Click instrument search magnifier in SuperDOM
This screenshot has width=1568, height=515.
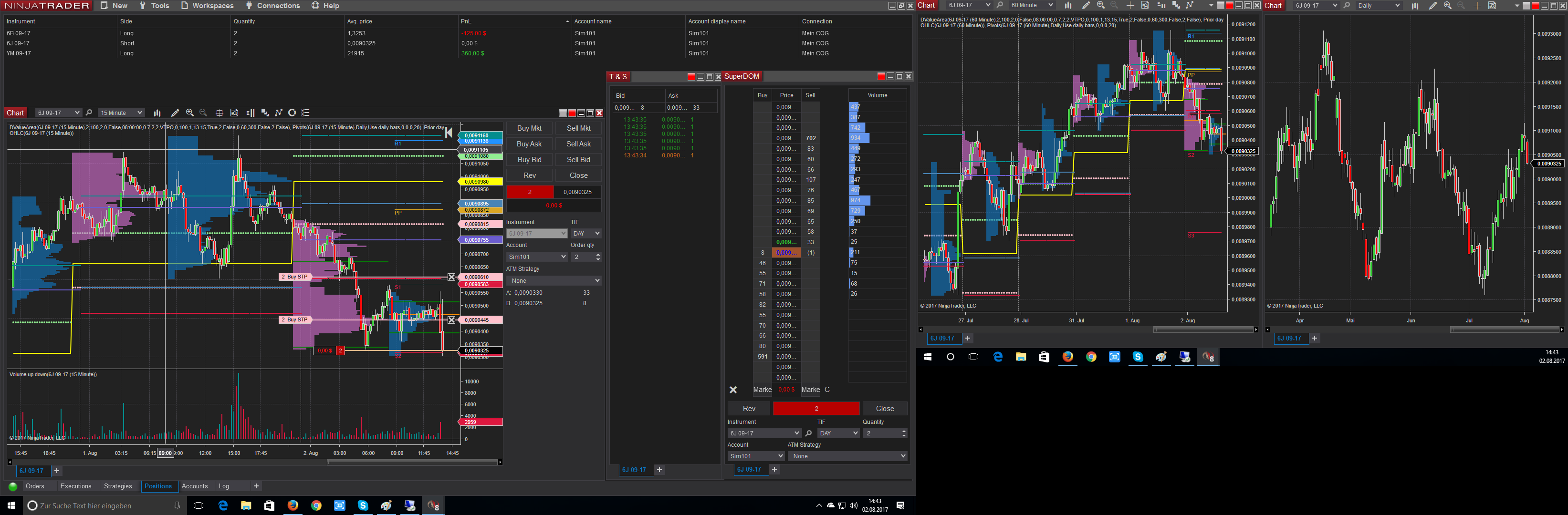(x=808, y=433)
